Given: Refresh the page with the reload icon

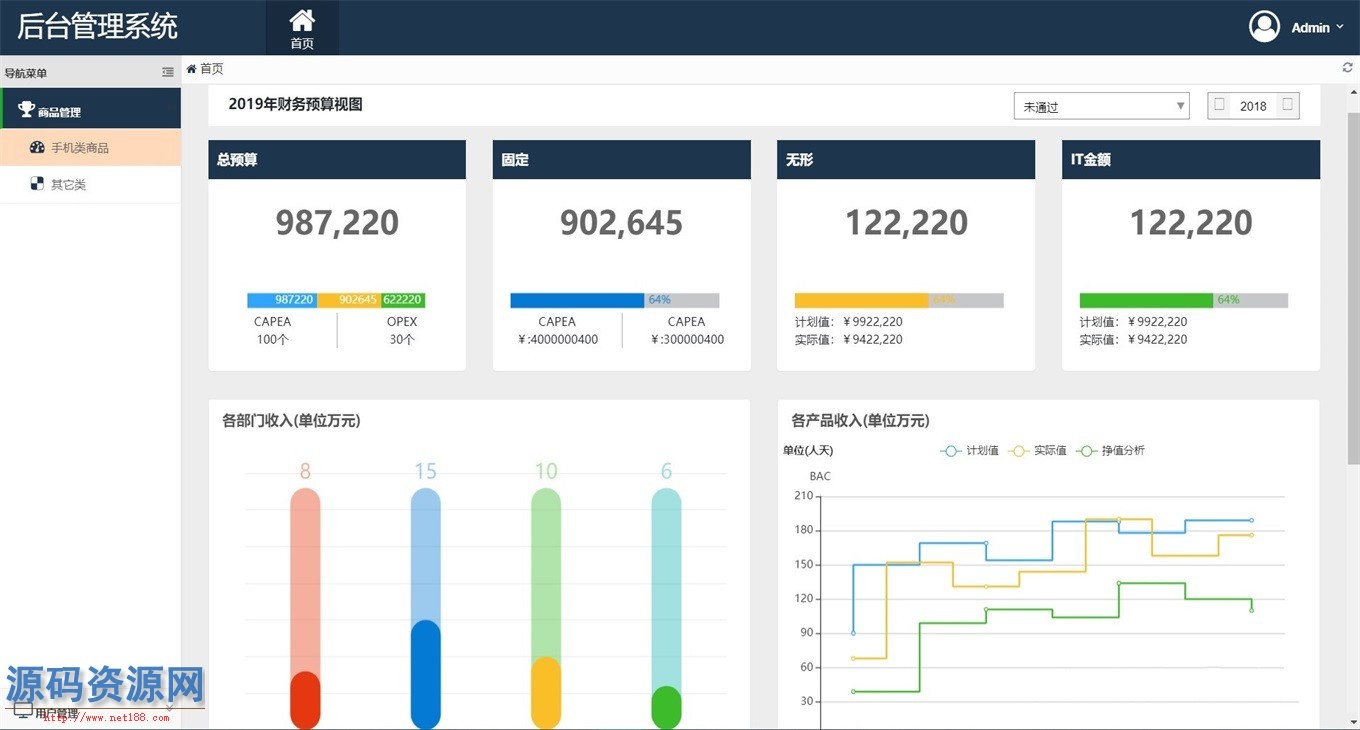Looking at the screenshot, I should click(1347, 68).
